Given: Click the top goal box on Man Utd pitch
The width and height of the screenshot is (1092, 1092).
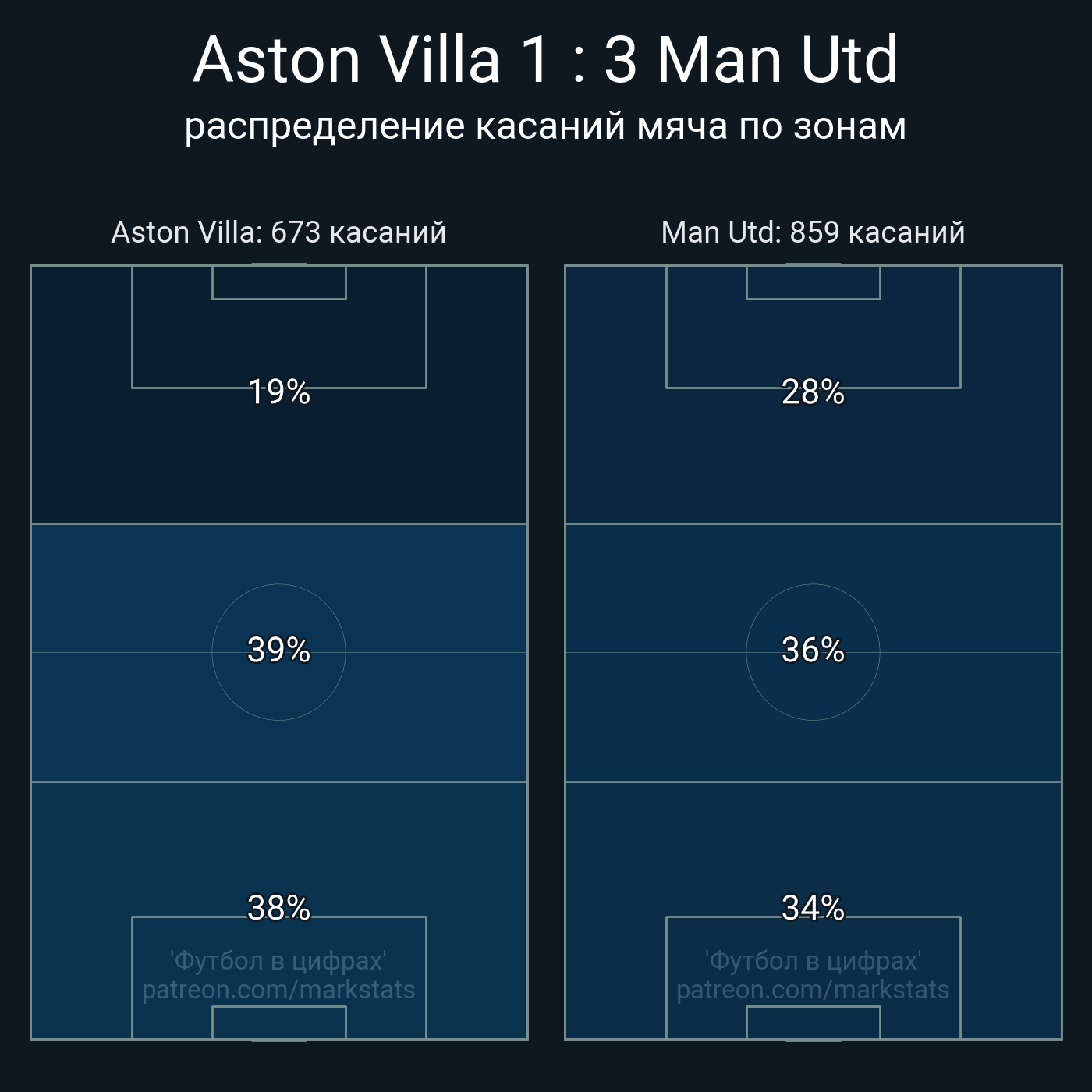Looking at the screenshot, I should [x=814, y=282].
